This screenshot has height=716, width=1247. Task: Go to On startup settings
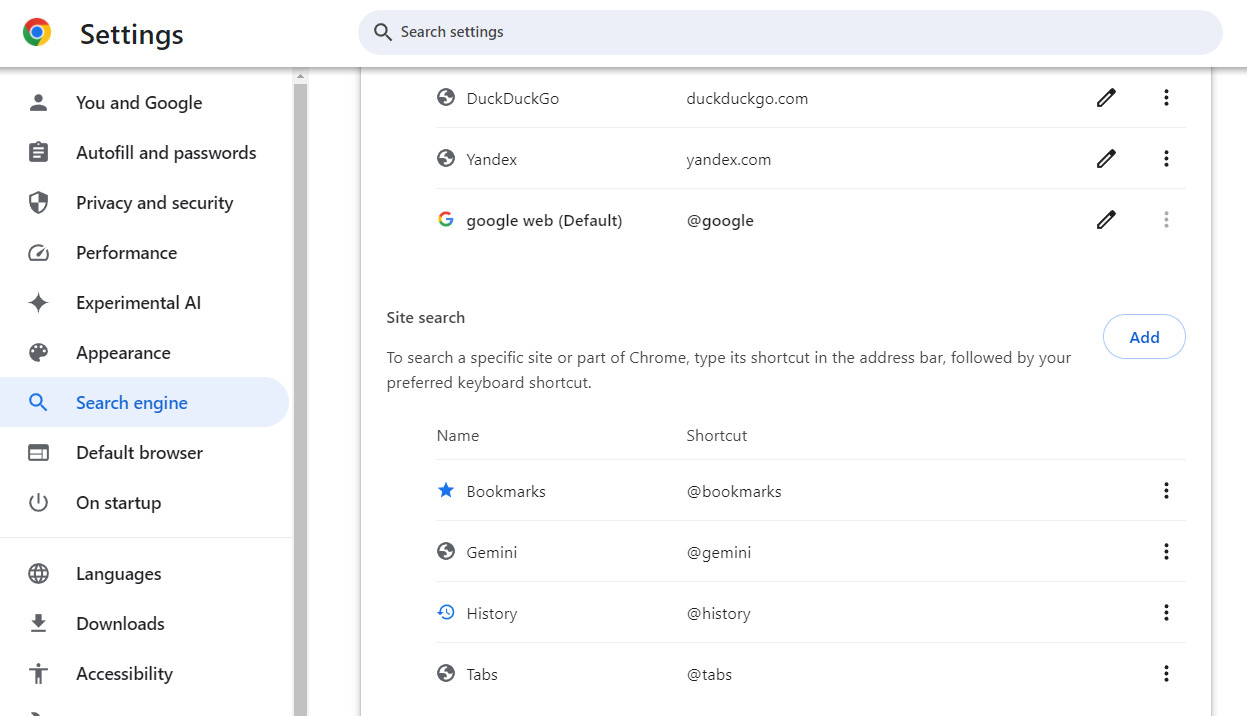pyautogui.click(x=144, y=502)
